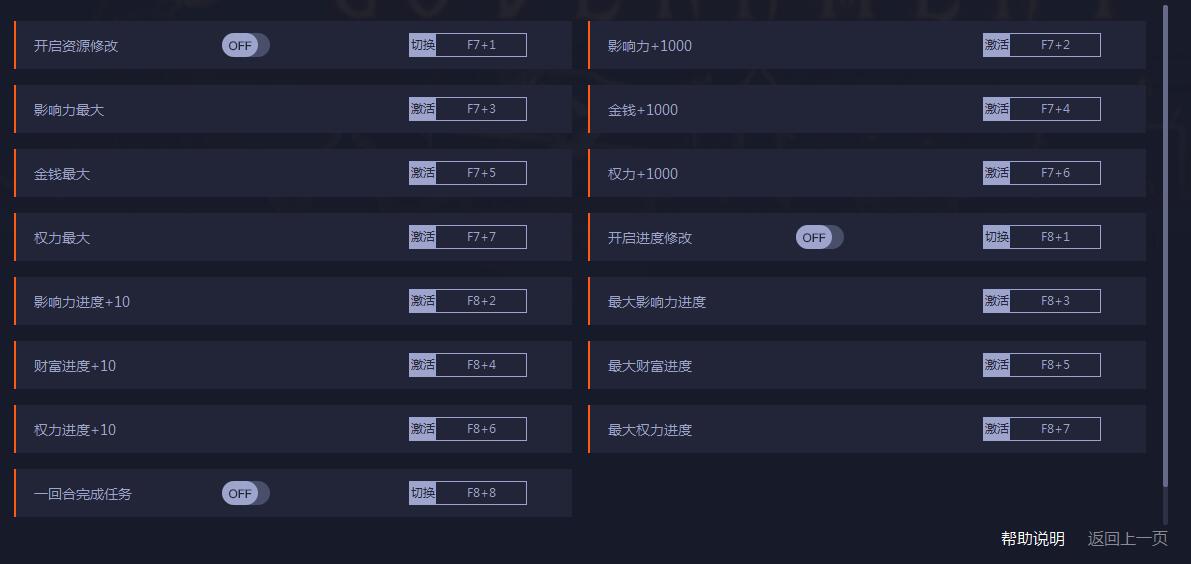Enable the 一回合完成任务 switch
Image resolution: width=1191 pixels, height=564 pixels.
245,493
